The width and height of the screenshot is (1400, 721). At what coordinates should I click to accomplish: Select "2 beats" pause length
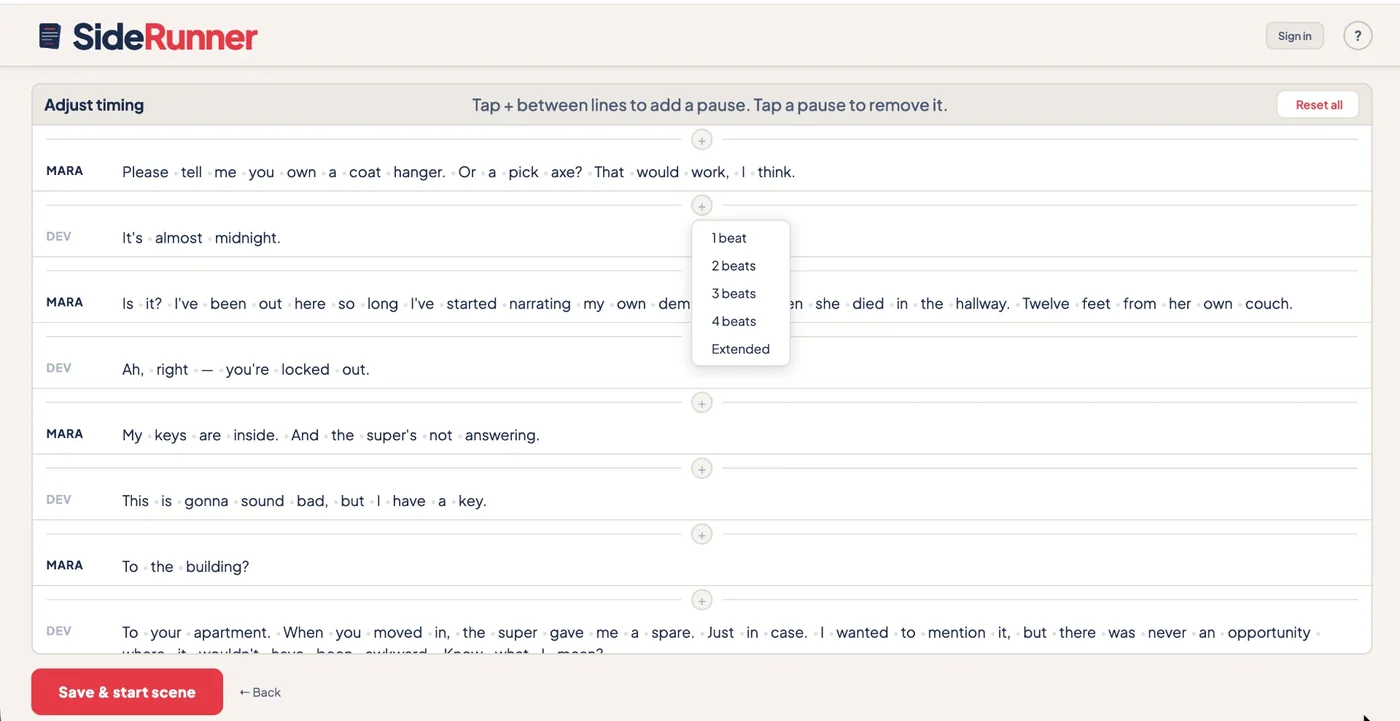click(x=741, y=266)
